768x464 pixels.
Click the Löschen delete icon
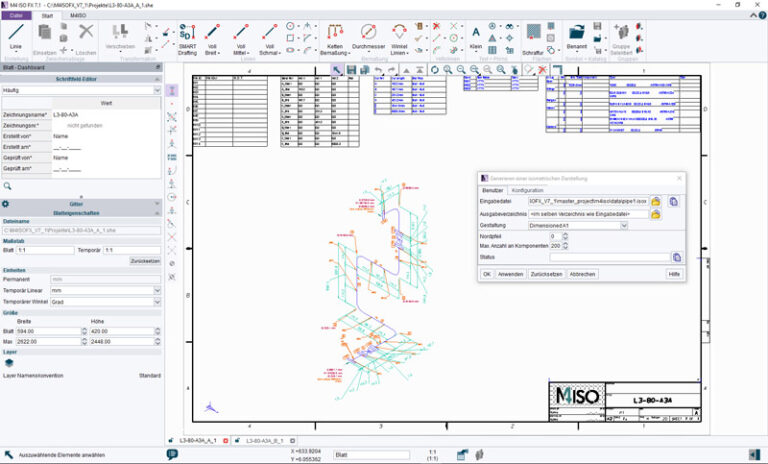click(x=86, y=39)
